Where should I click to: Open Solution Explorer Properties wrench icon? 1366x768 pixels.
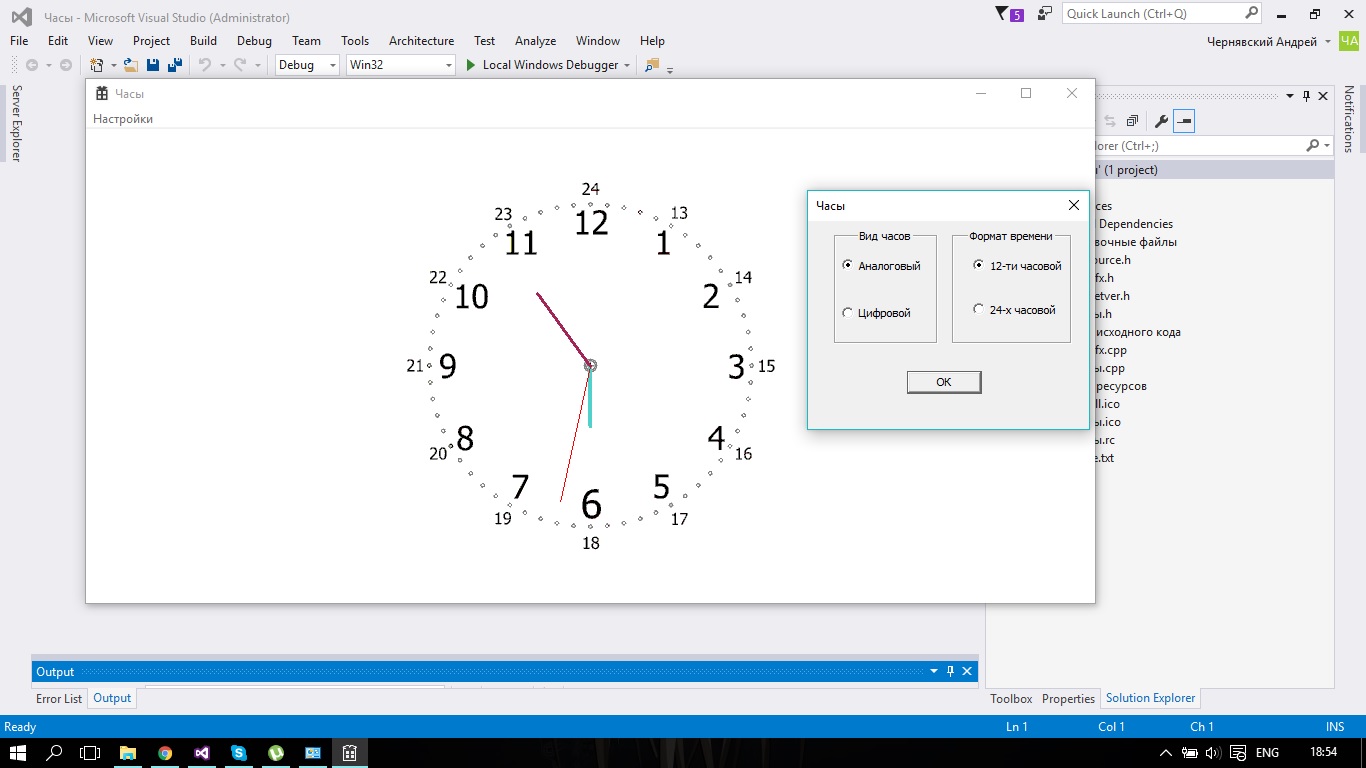point(1161,121)
